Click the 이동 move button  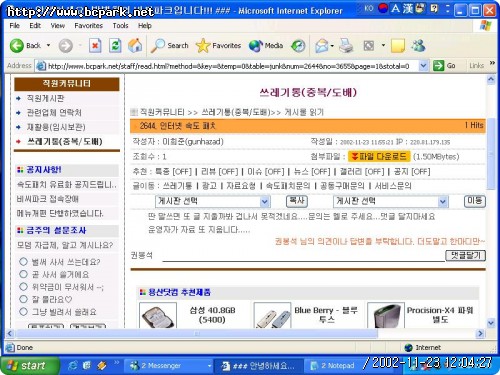pyautogui.click(x=475, y=201)
